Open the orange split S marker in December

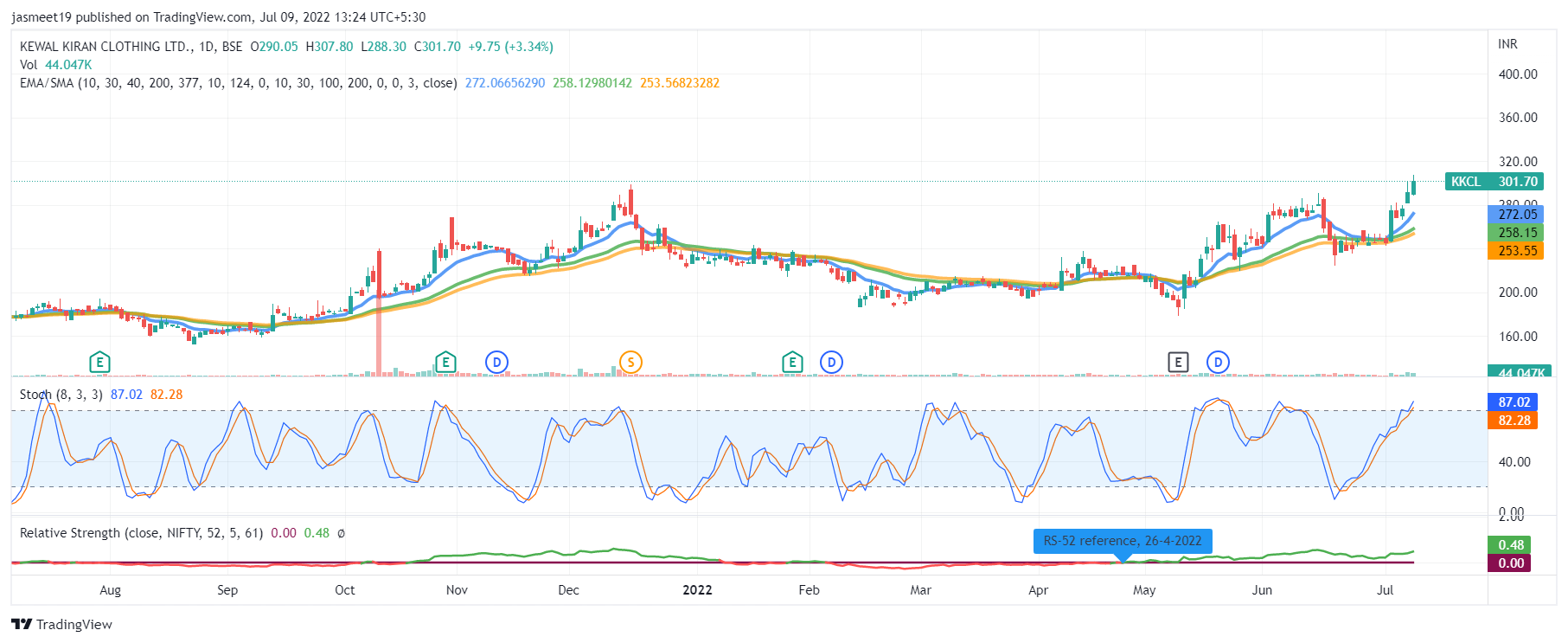pos(630,363)
